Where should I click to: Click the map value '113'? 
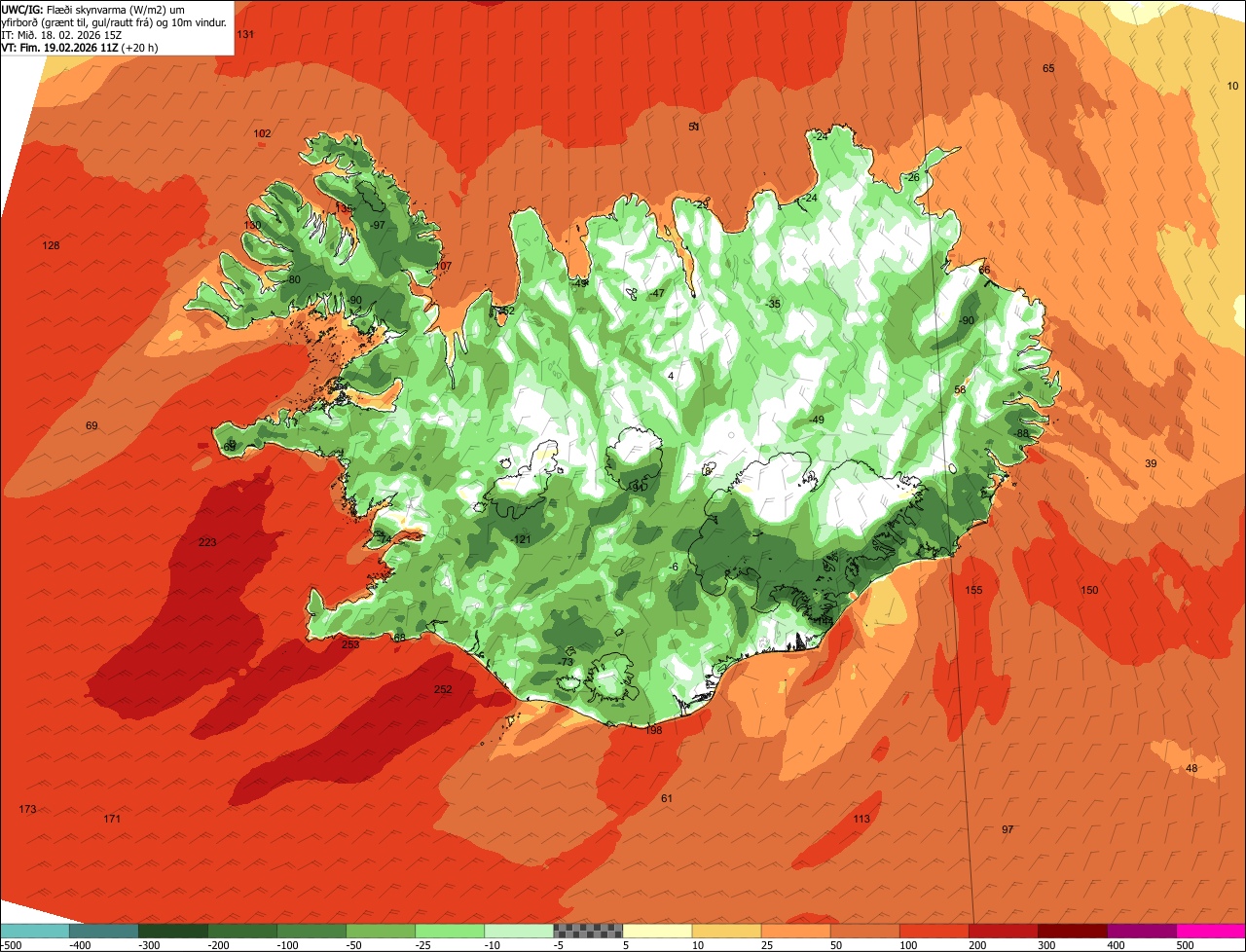pyautogui.click(x=861, y=819)
